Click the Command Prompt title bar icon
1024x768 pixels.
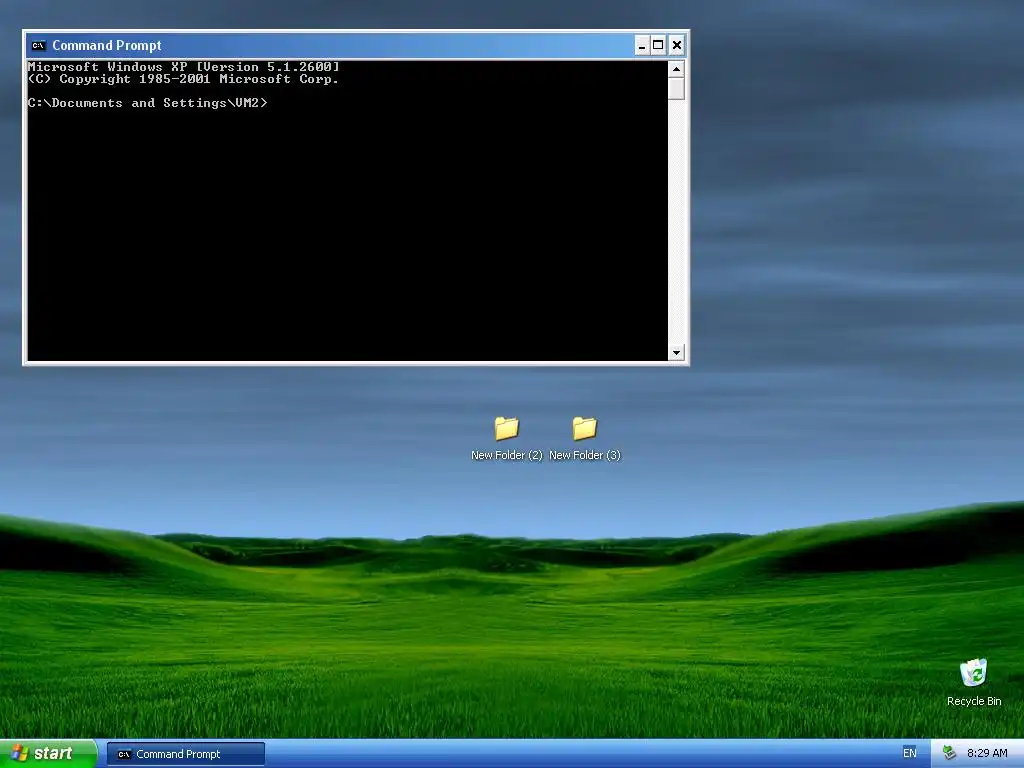39,45
